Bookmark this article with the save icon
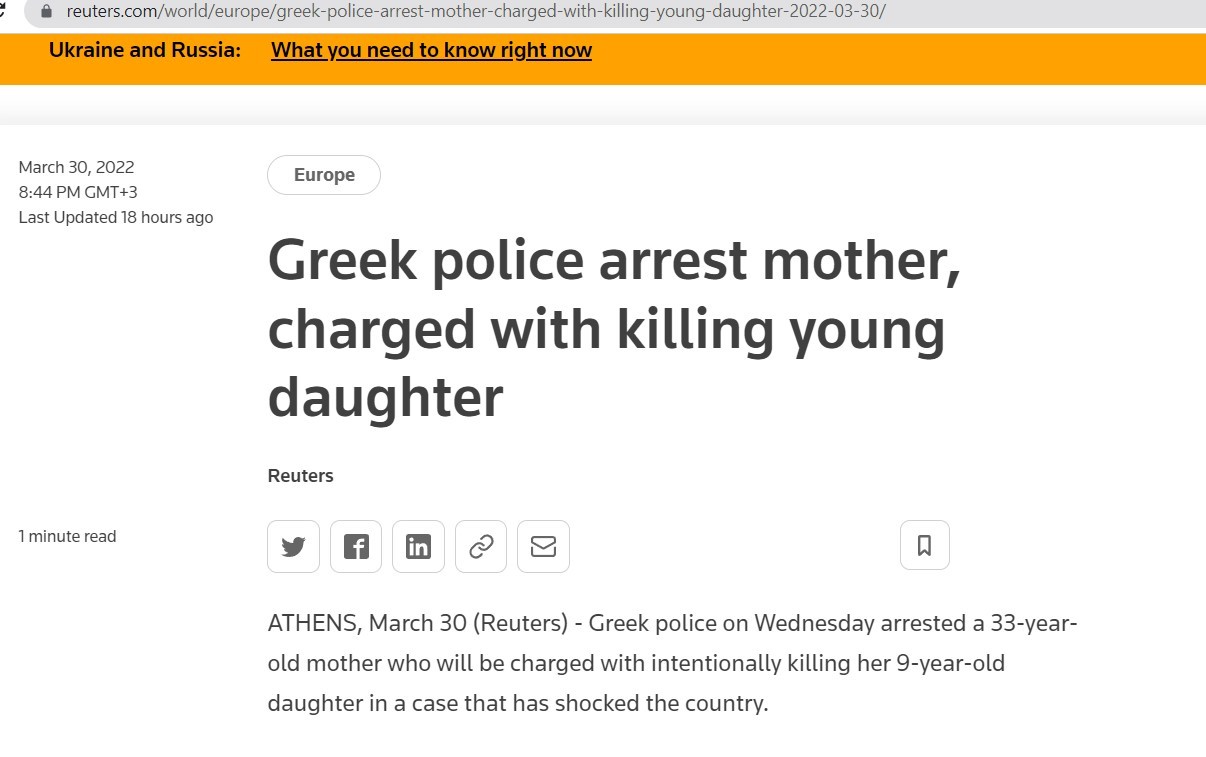Viewport: 1206px width, 757px height. click(924, 545)
